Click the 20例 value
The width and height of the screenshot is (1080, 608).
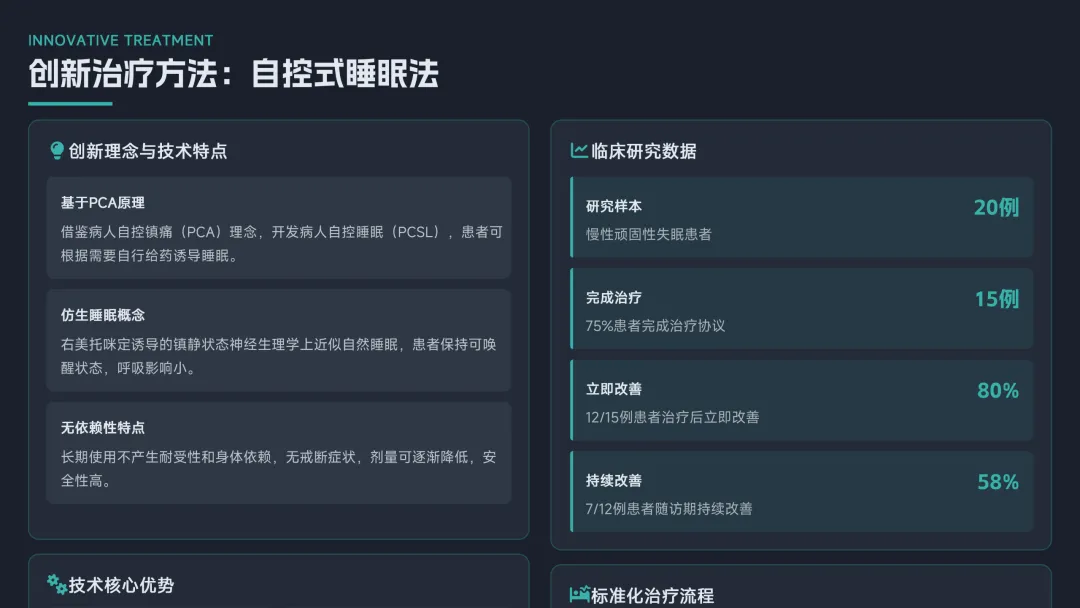(996, 207)
